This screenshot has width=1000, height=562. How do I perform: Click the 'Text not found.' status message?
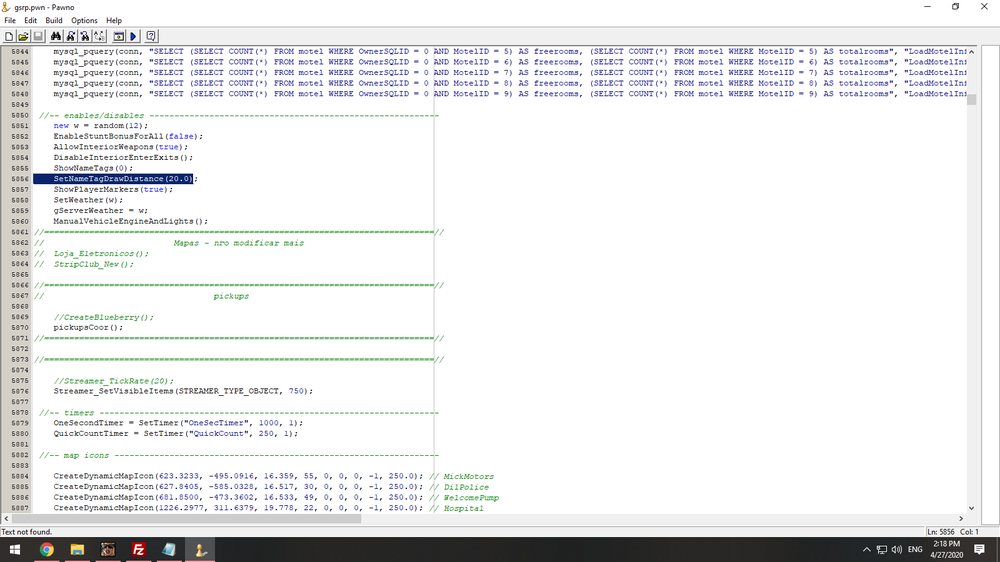[27, 531]
